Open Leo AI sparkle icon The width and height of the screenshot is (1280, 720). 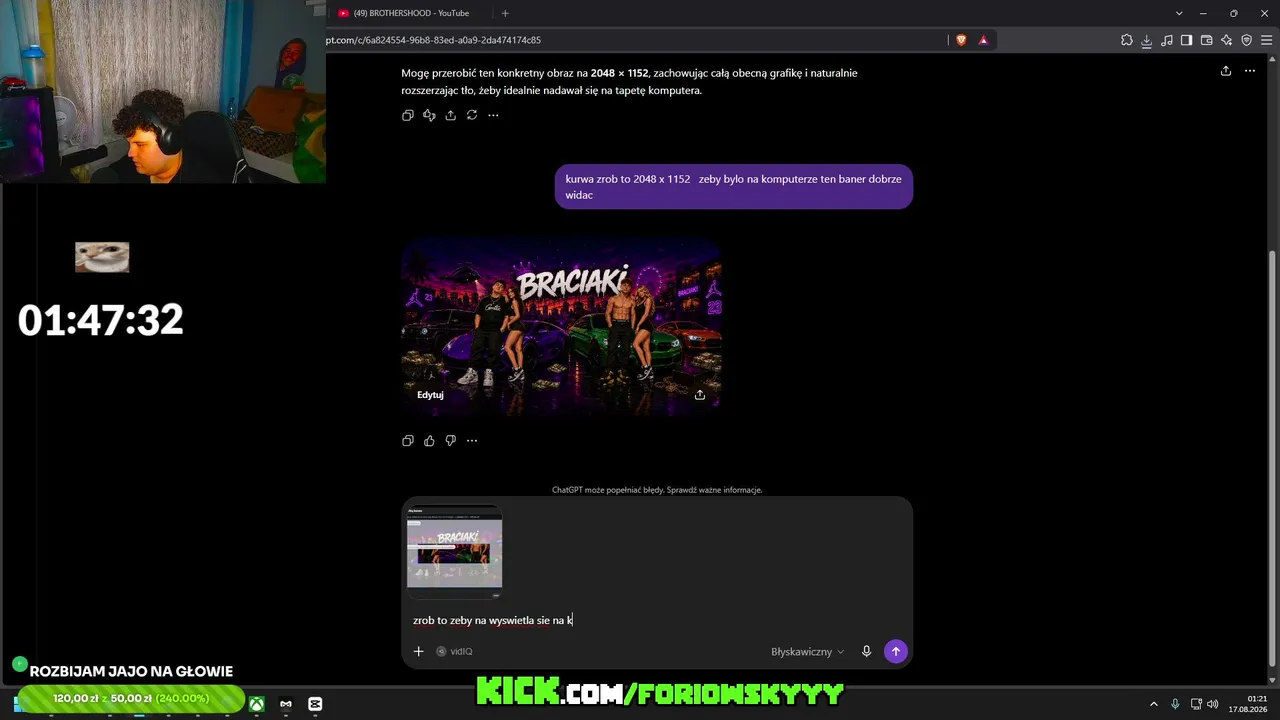[x=1226, y=40]
